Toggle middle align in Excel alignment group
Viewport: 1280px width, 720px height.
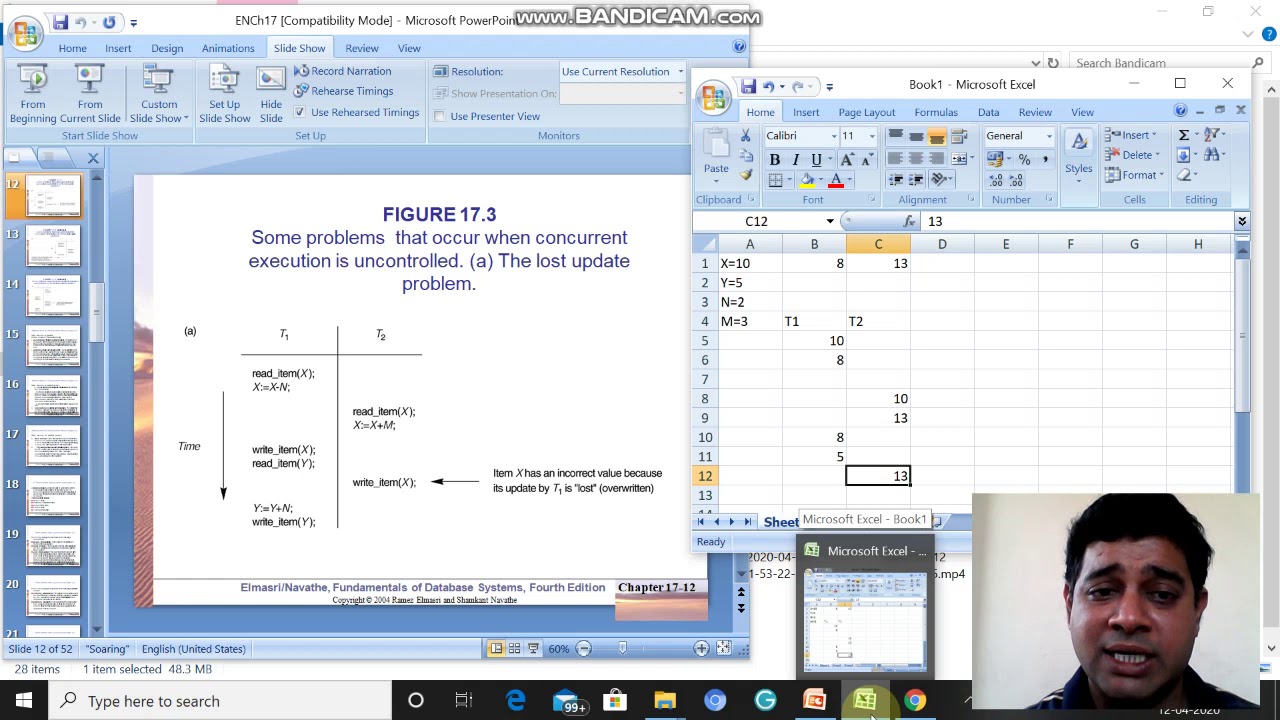click(x=916, y=137)
